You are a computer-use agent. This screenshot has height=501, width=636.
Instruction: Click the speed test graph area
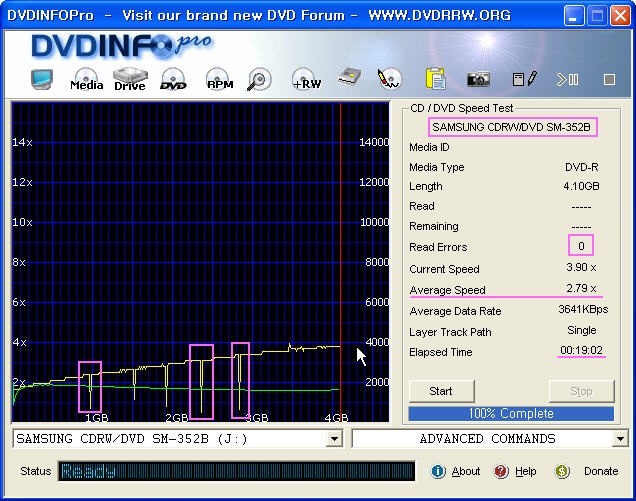[200, 262]
